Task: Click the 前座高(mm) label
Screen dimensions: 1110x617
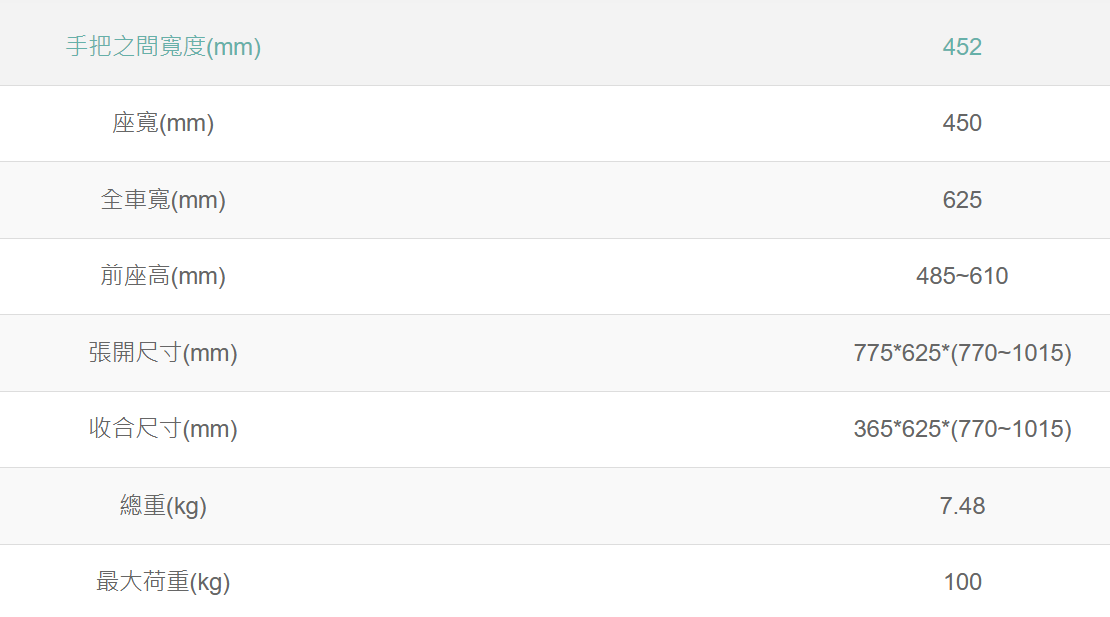Action: point(163,276)
